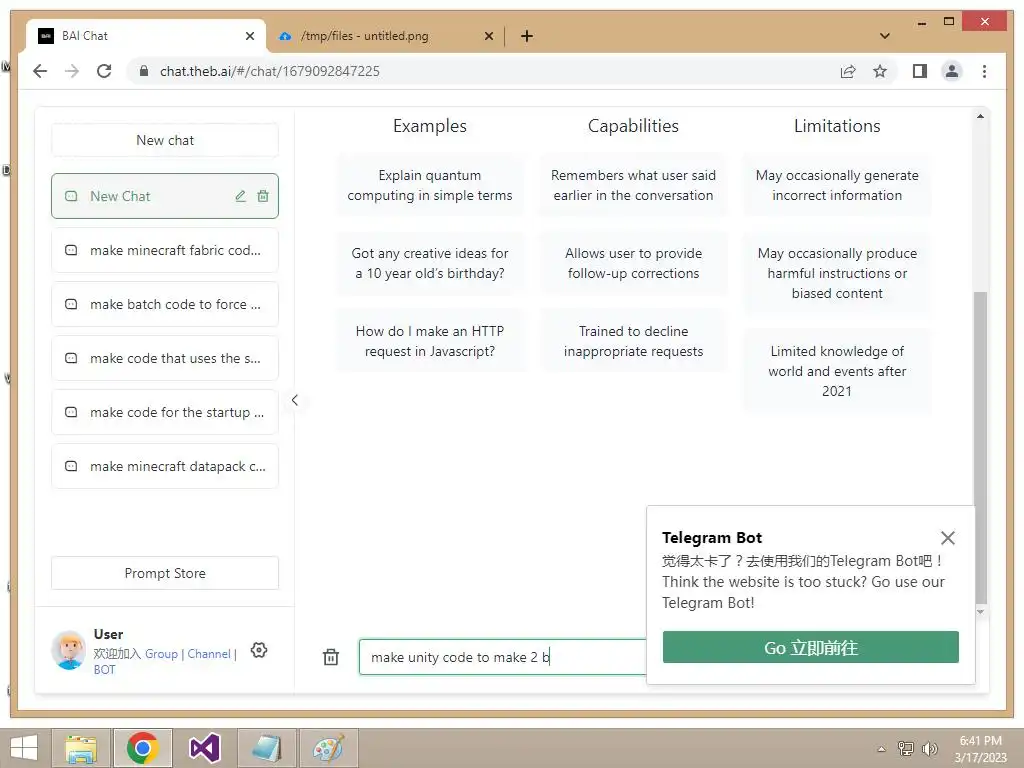Click the chat area scrollbar thumb
Image resolution: width=1024 pixels, height=768 pixels.
pos(980,447)
